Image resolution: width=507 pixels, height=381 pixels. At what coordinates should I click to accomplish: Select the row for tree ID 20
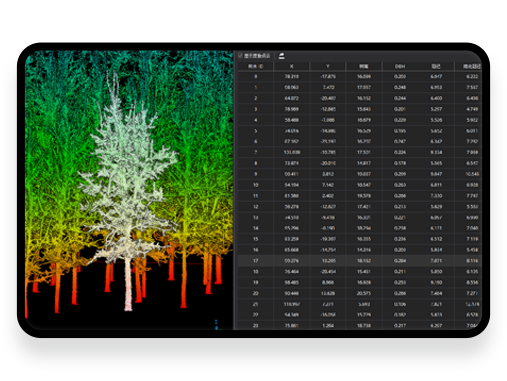[359, 293]
